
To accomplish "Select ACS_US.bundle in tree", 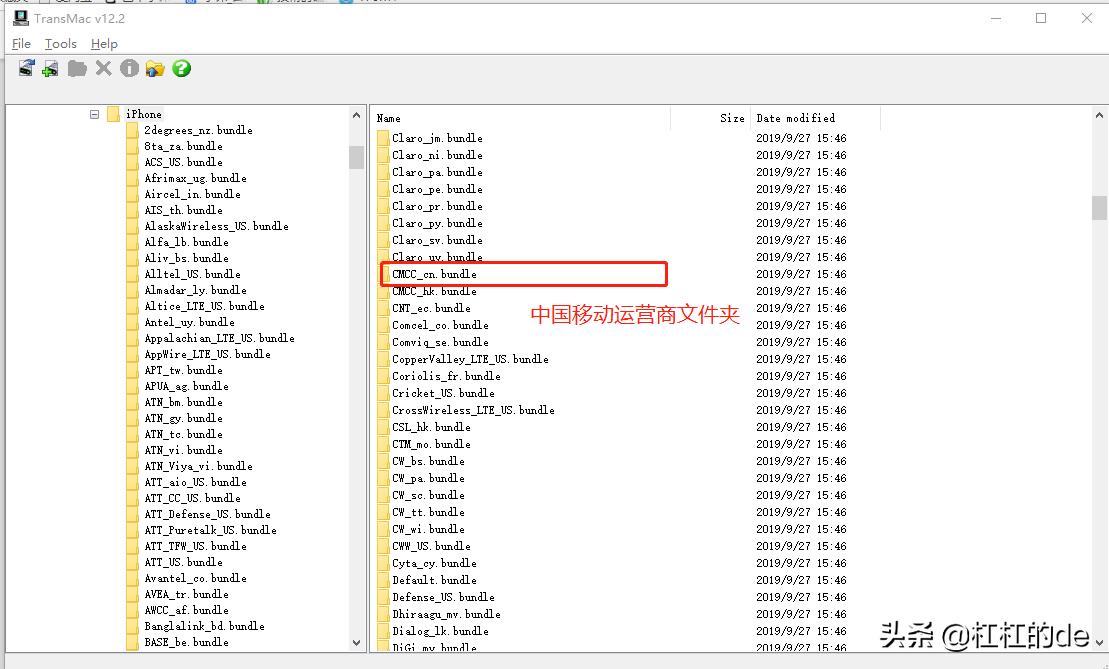I will pyautogui.click(x=183, y=162).
